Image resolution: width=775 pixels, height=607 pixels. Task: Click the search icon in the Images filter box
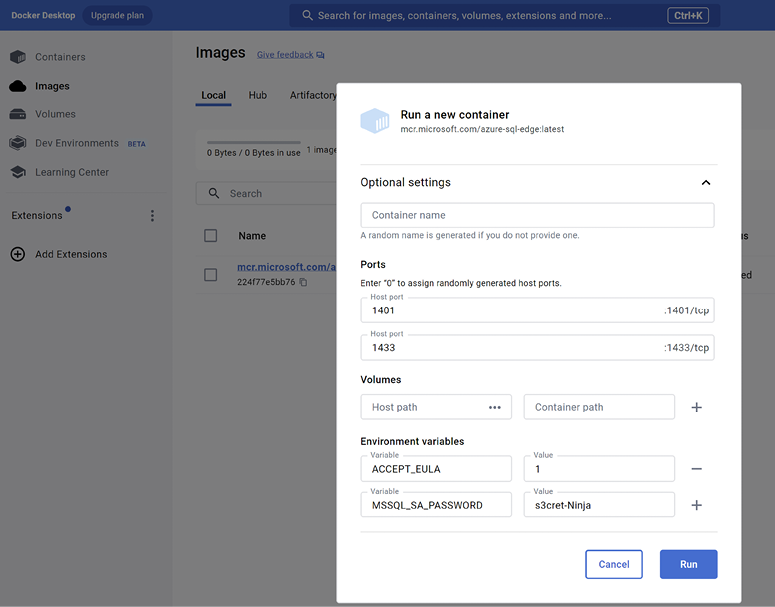point(214,193)
